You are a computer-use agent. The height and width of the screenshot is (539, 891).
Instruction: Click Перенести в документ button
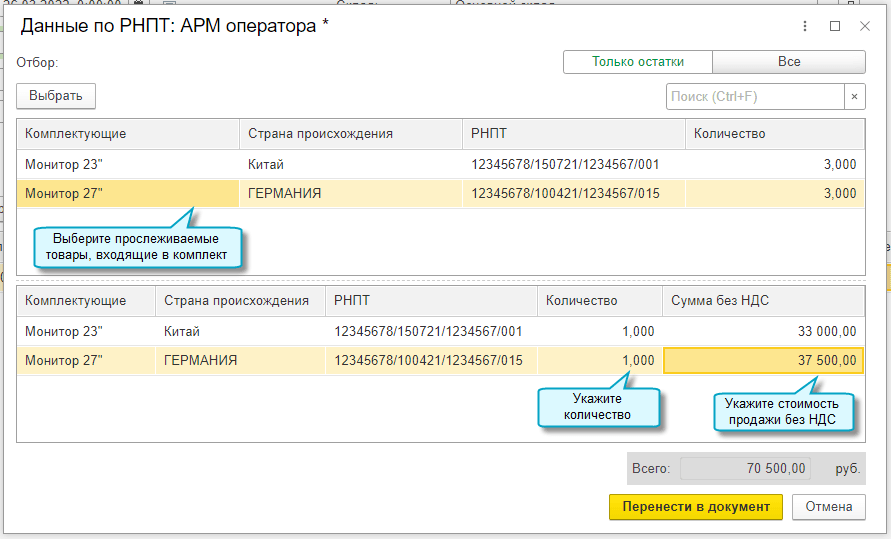pos(695,507)
